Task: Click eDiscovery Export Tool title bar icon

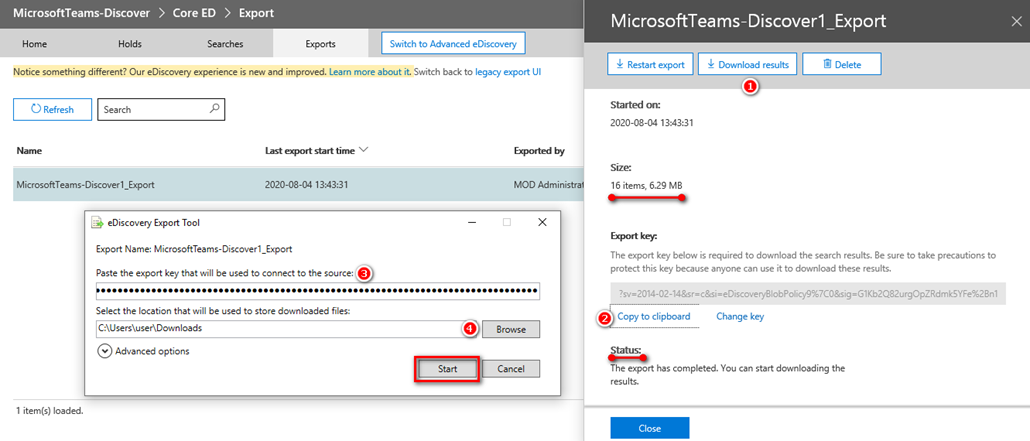Action: click(97, 222)
